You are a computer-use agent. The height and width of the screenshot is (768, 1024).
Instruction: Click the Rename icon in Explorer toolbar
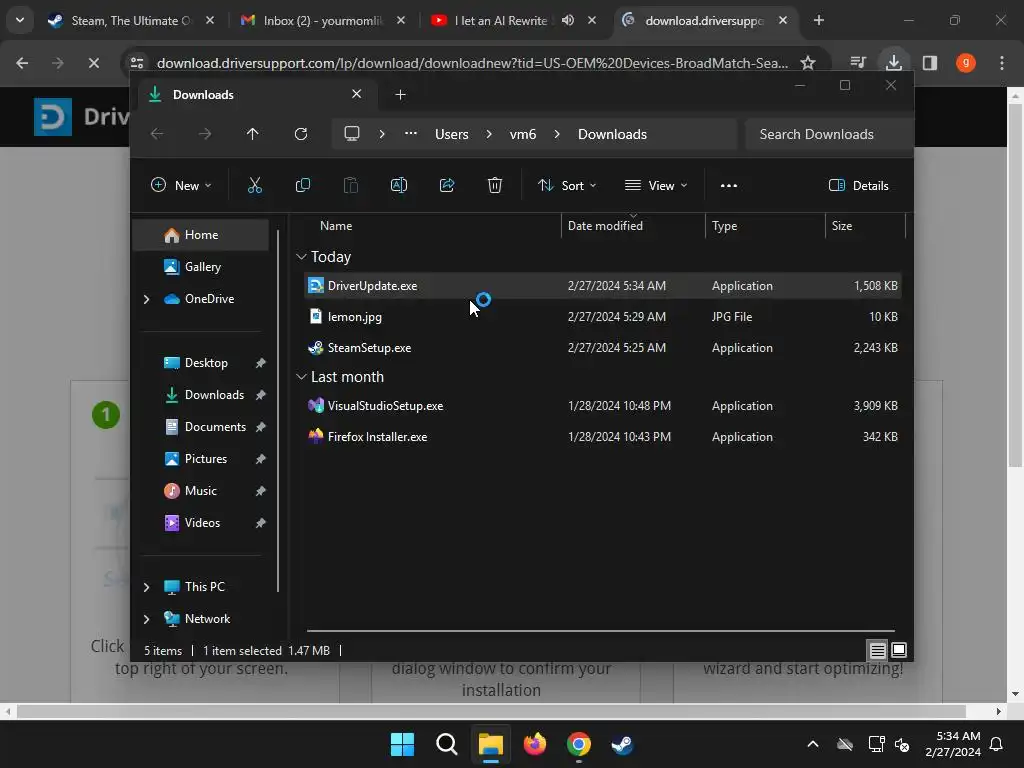point(398,185)
